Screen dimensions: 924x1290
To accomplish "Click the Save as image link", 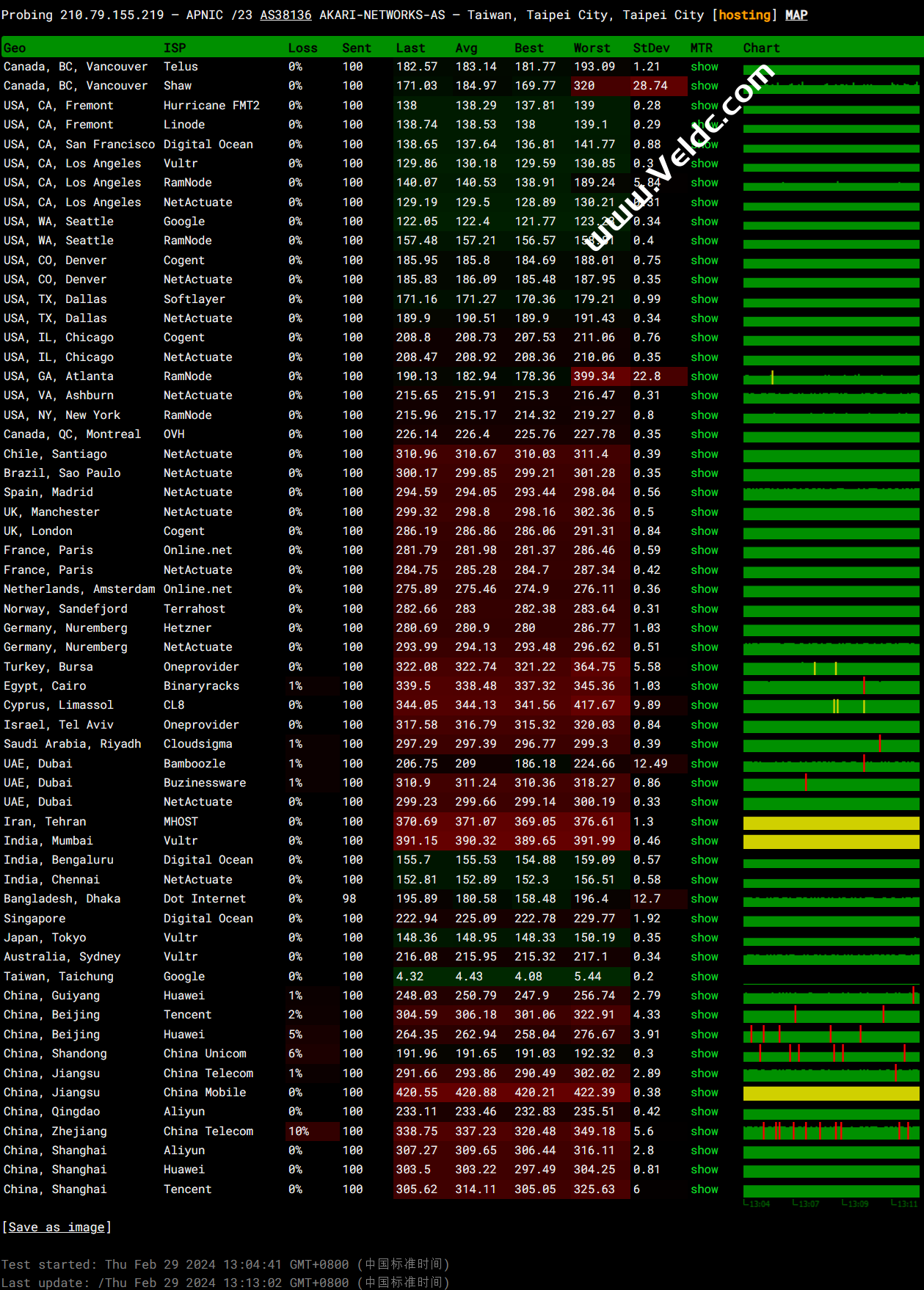I will tap(57, 1227).
